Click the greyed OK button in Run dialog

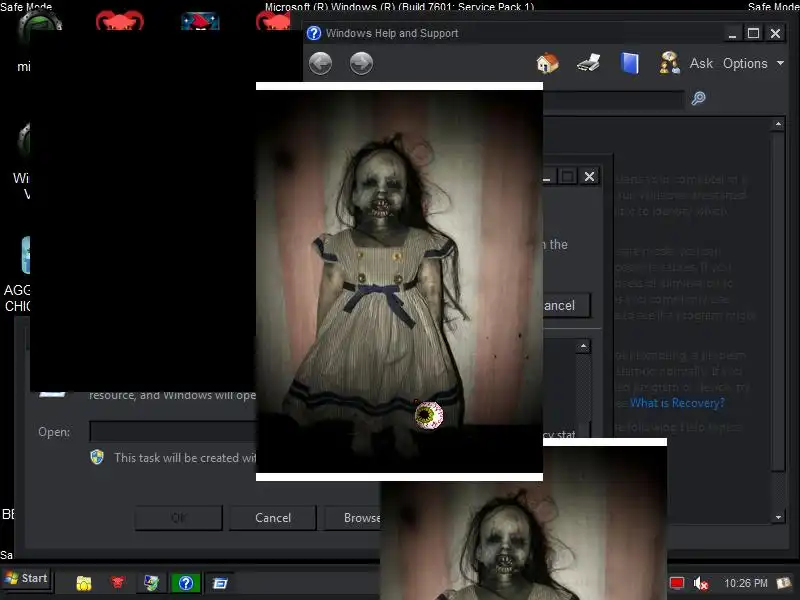pyautogui.click(x=179, y=518)
